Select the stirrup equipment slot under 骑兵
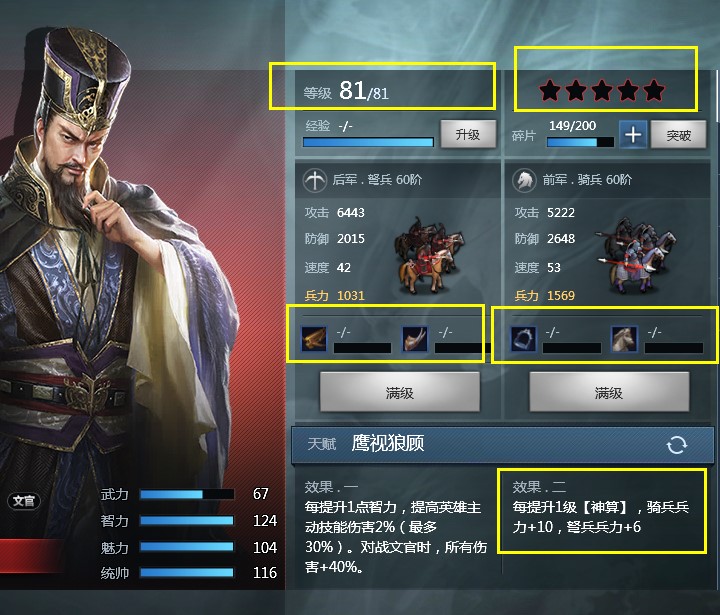The image size is (720, 615). [x=523, y=339]
